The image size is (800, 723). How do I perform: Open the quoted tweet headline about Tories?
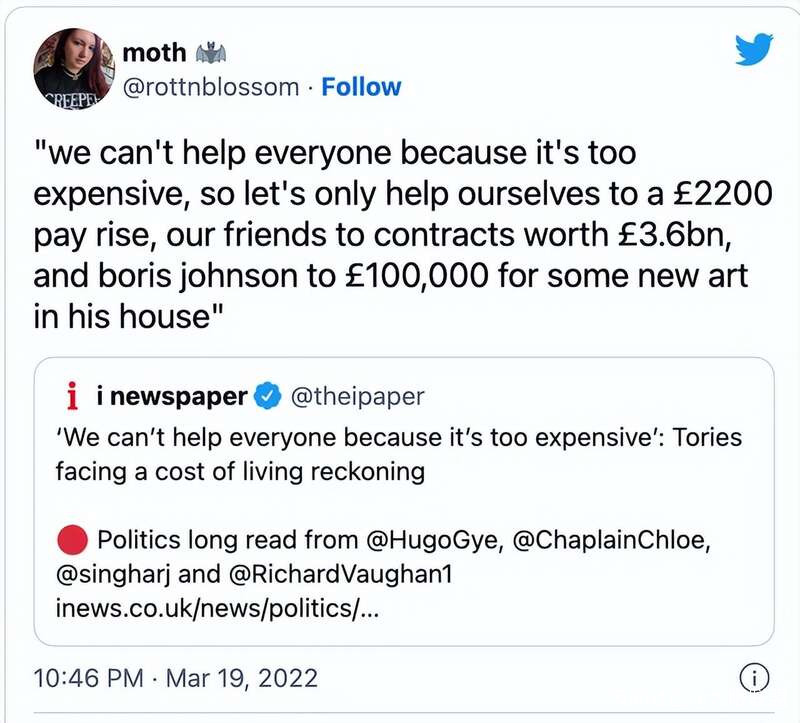pyautogui.click(x=398, y=455)
